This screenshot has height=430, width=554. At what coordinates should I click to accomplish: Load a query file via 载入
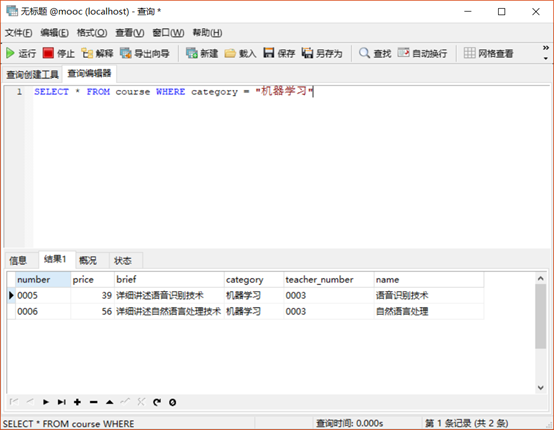pos(240,53)
